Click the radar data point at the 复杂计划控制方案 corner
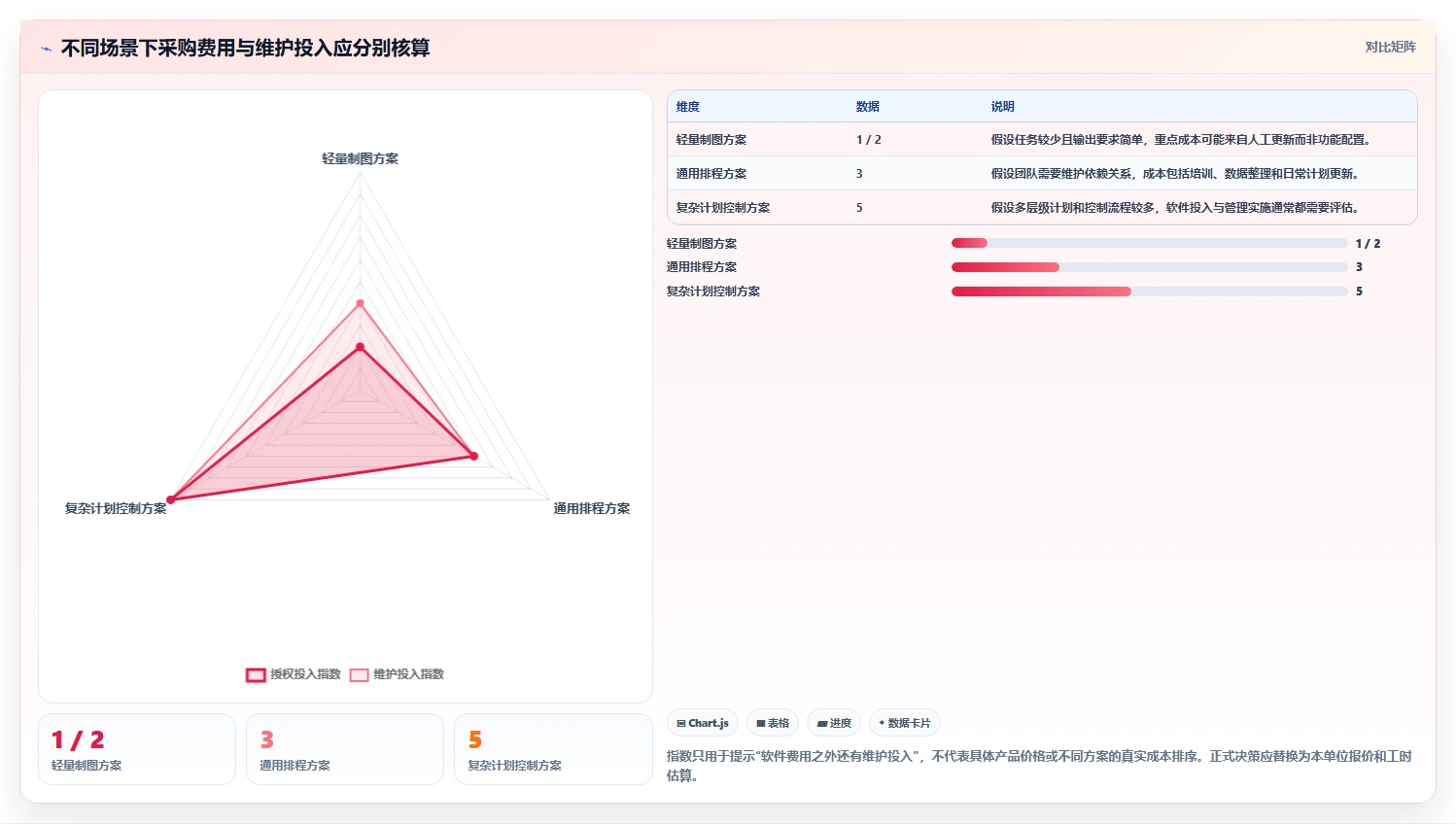The width and height of the screenshot is (1456, 824). [x=171, y=499]
